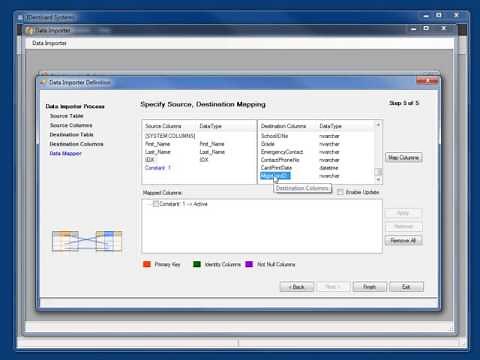Click destination list scroll-down arrow
This screenshot has width=480, height=360.
pos(378,180)
